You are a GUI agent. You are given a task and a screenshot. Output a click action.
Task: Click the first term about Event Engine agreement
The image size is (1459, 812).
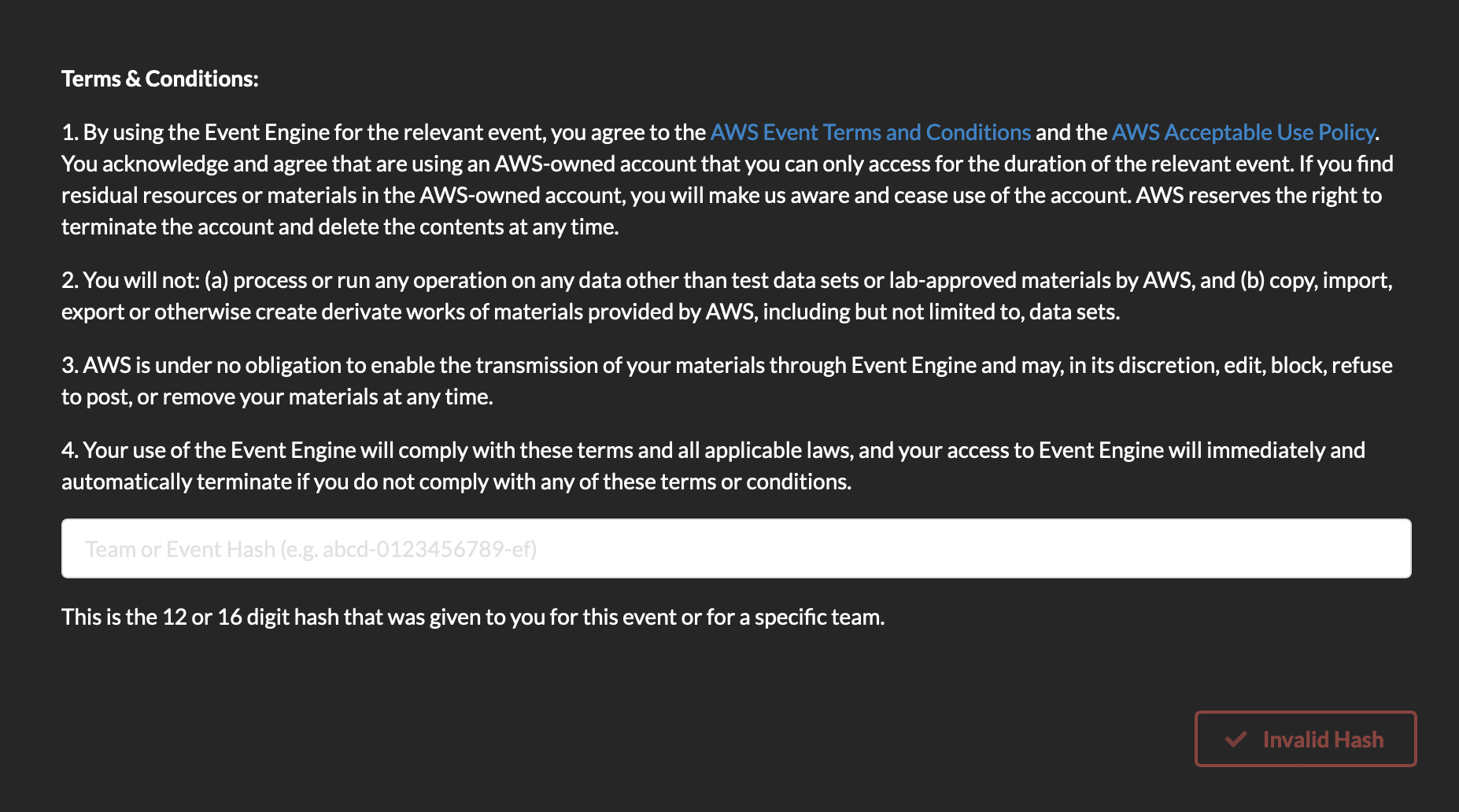tap(728, 179)
